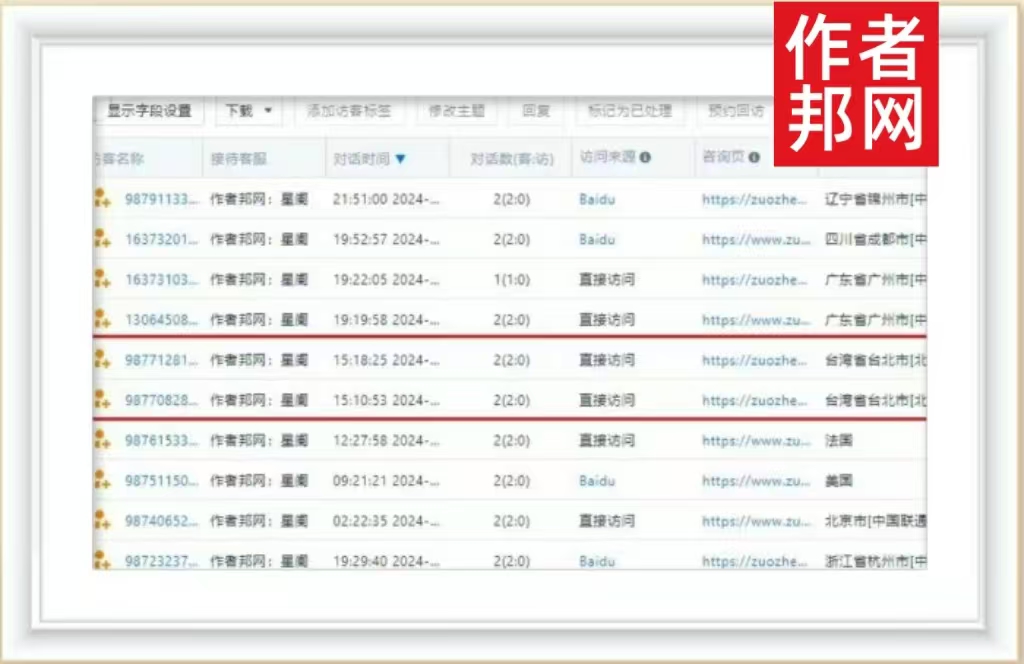This screenshot has height=664, width=1024.
Task: Click 回复 in the toolbar
Action: tap(536, 111)
